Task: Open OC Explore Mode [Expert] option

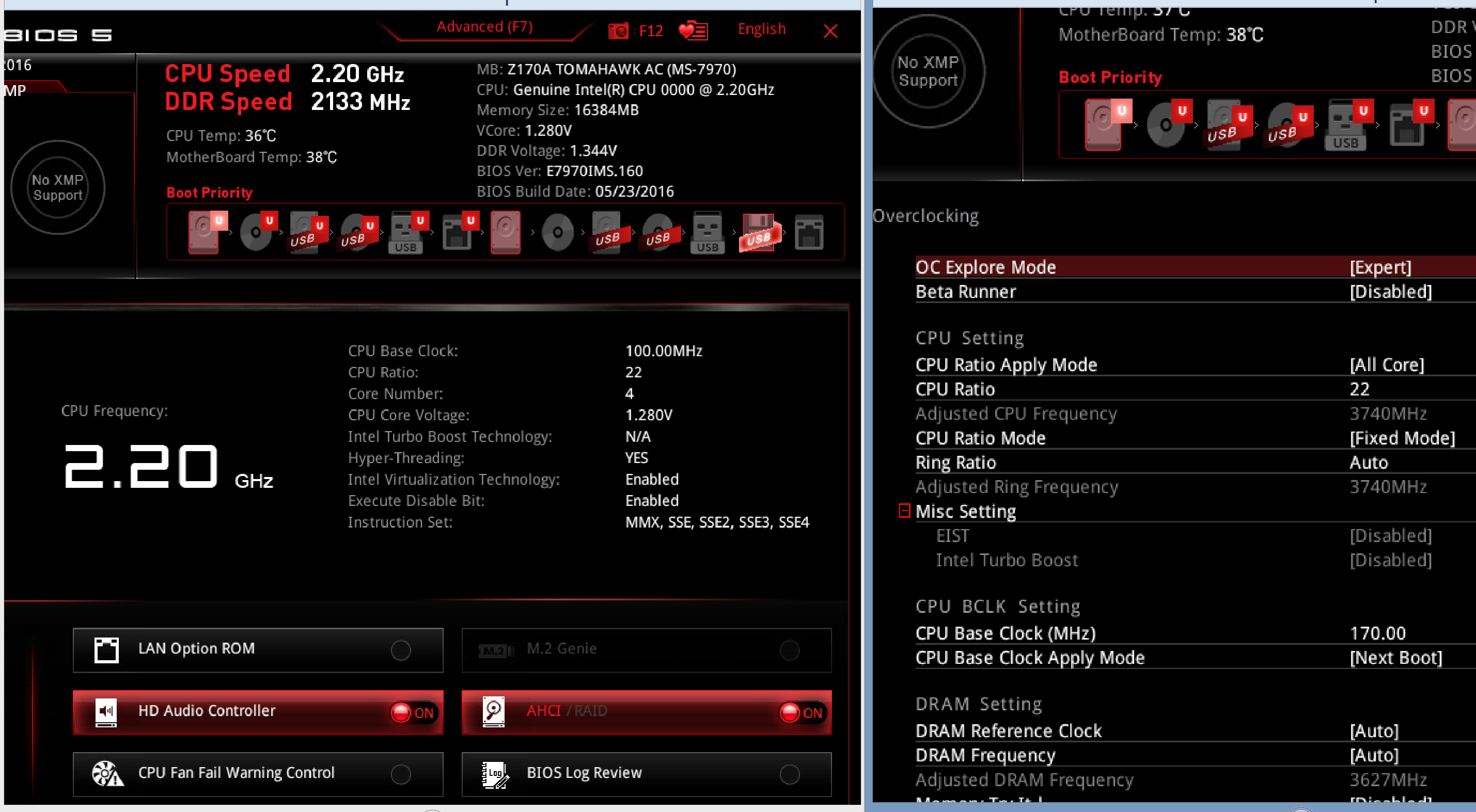Action: [1380, 267]
